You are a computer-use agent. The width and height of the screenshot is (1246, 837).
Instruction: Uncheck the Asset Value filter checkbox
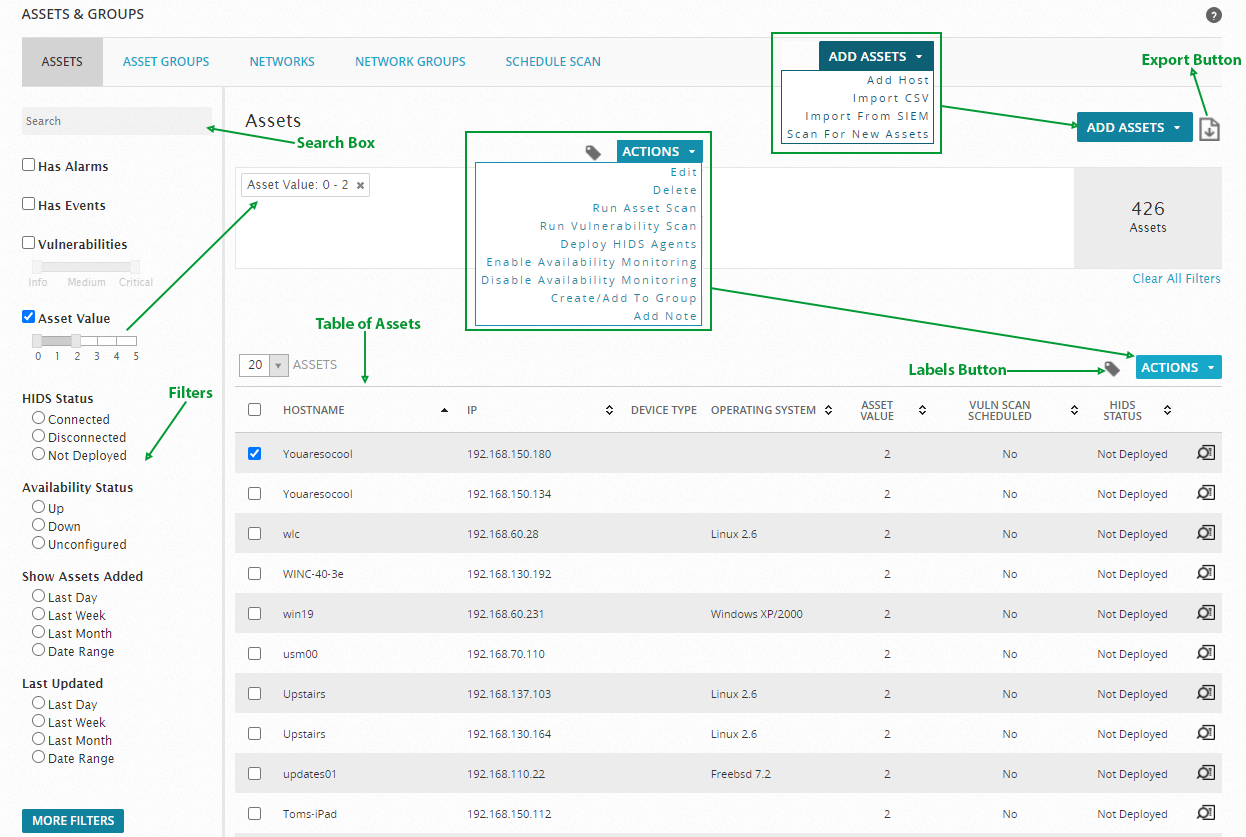coord(29,317)
